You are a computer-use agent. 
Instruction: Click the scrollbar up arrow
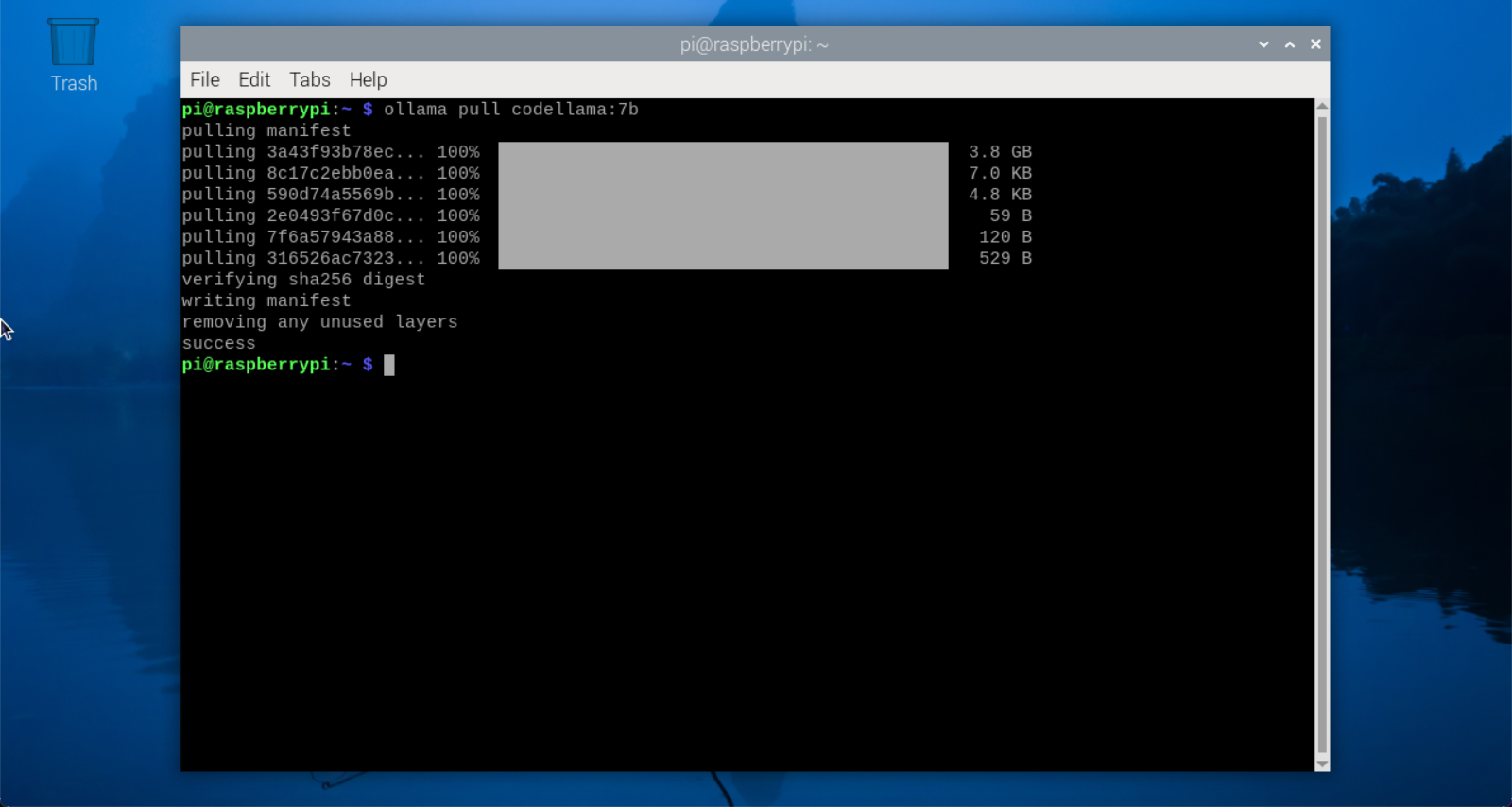click(1322, 106)
